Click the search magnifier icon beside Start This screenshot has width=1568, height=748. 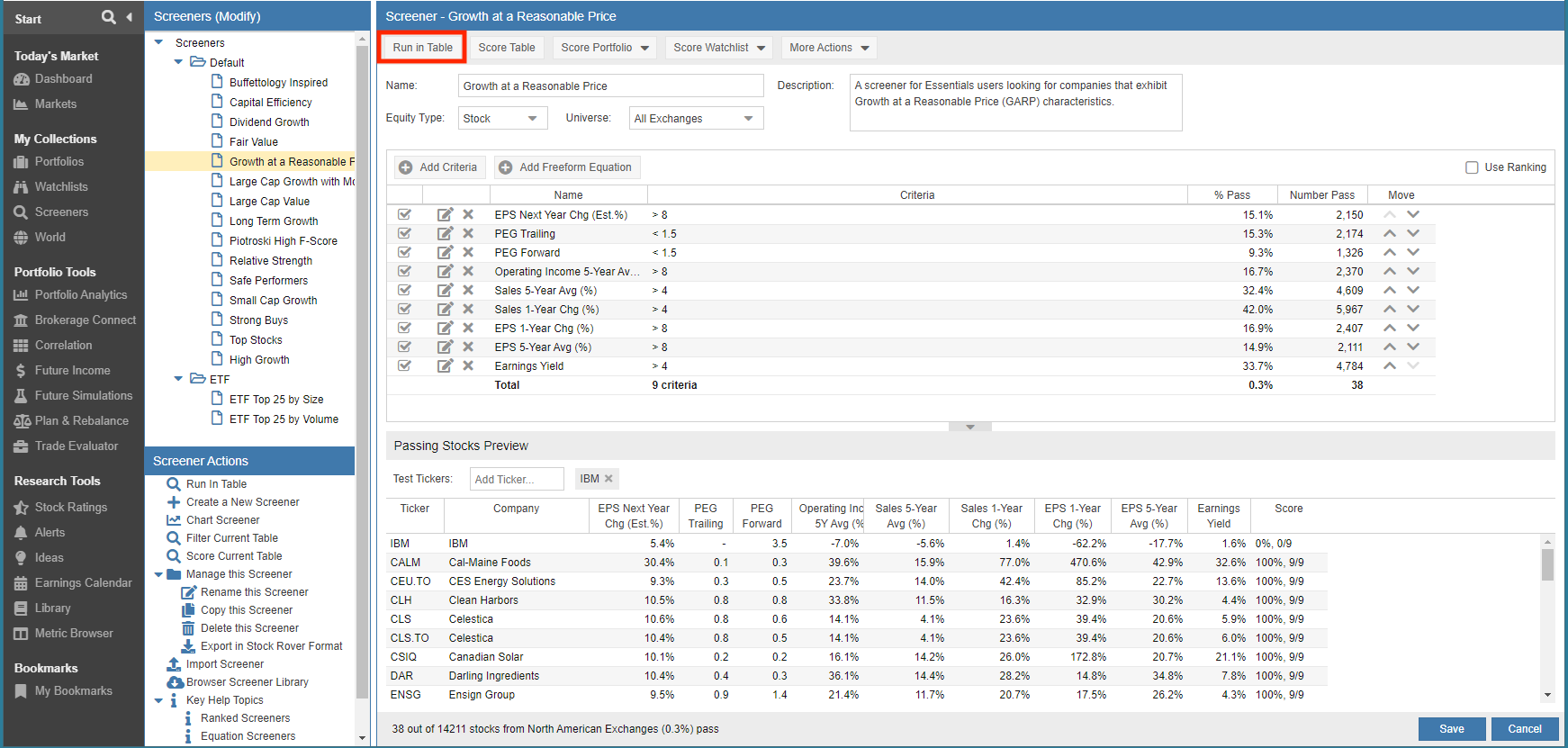click(x=109, y=17)
